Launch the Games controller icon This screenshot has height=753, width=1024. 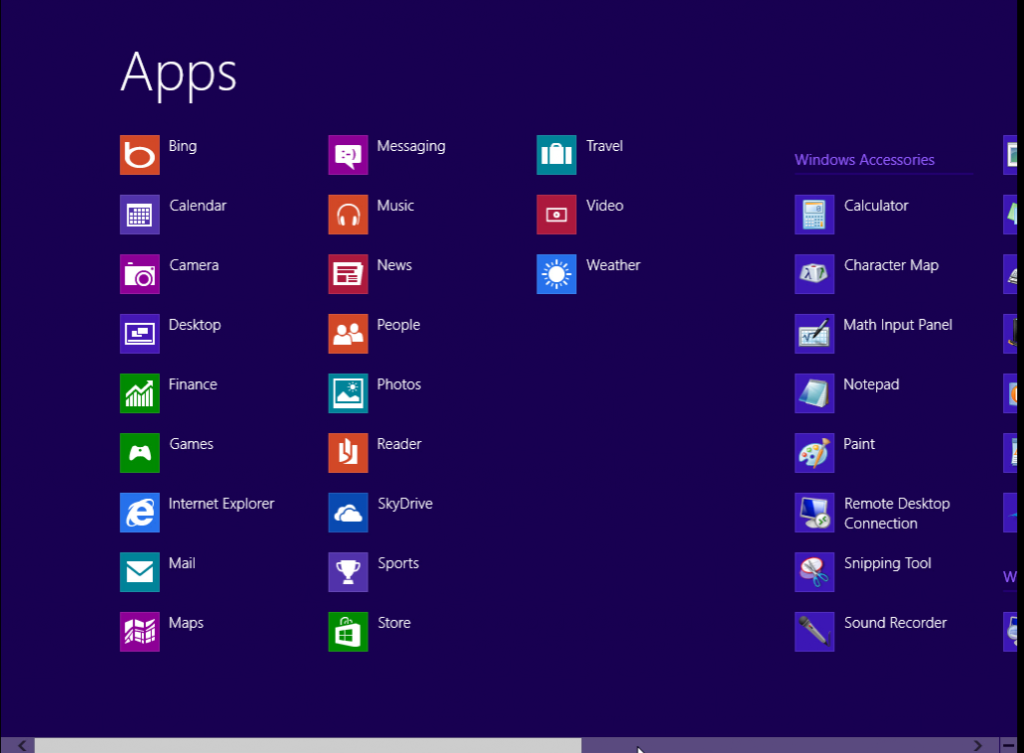140,453
